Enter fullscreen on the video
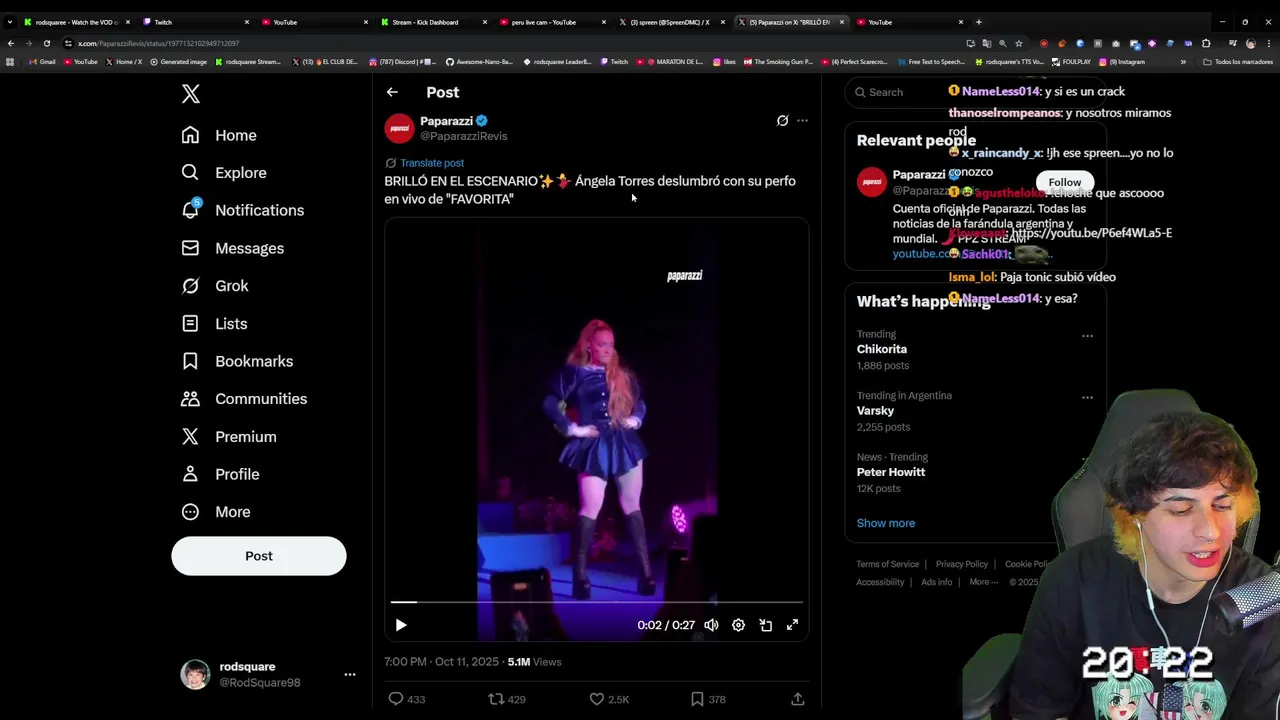This screenshot has height=720, width=1280. [x=792, y=625]
